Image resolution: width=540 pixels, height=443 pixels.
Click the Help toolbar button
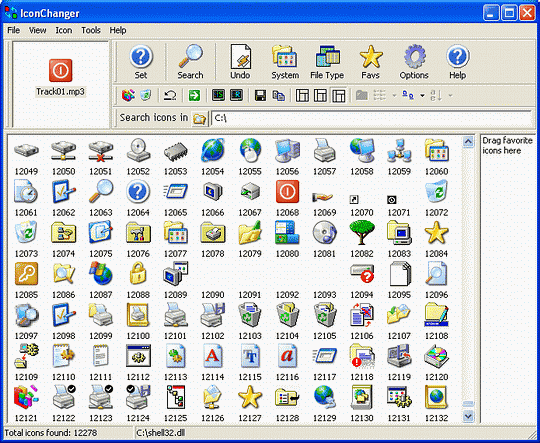(457, 63)
